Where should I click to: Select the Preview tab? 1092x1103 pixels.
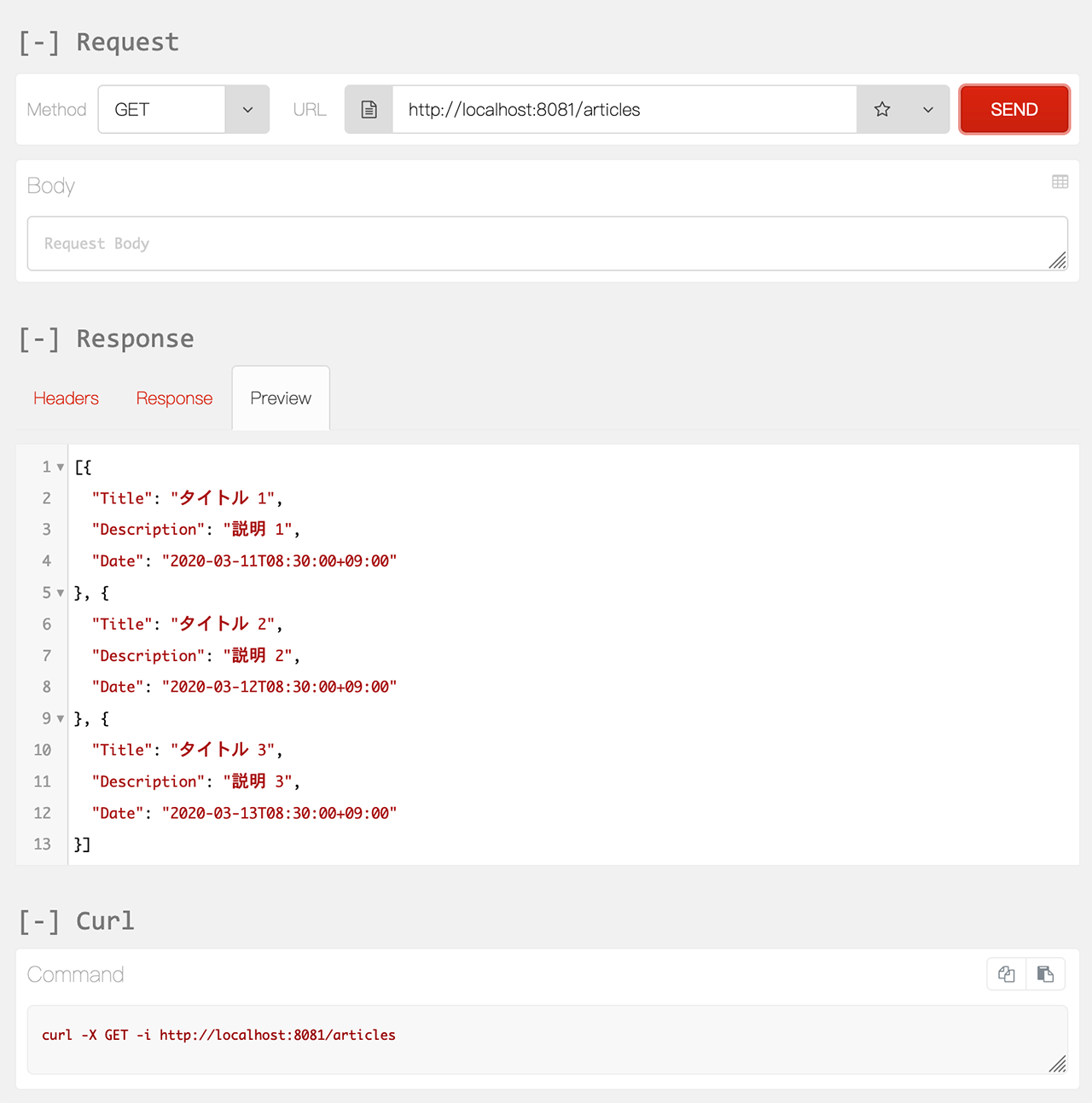281,398
